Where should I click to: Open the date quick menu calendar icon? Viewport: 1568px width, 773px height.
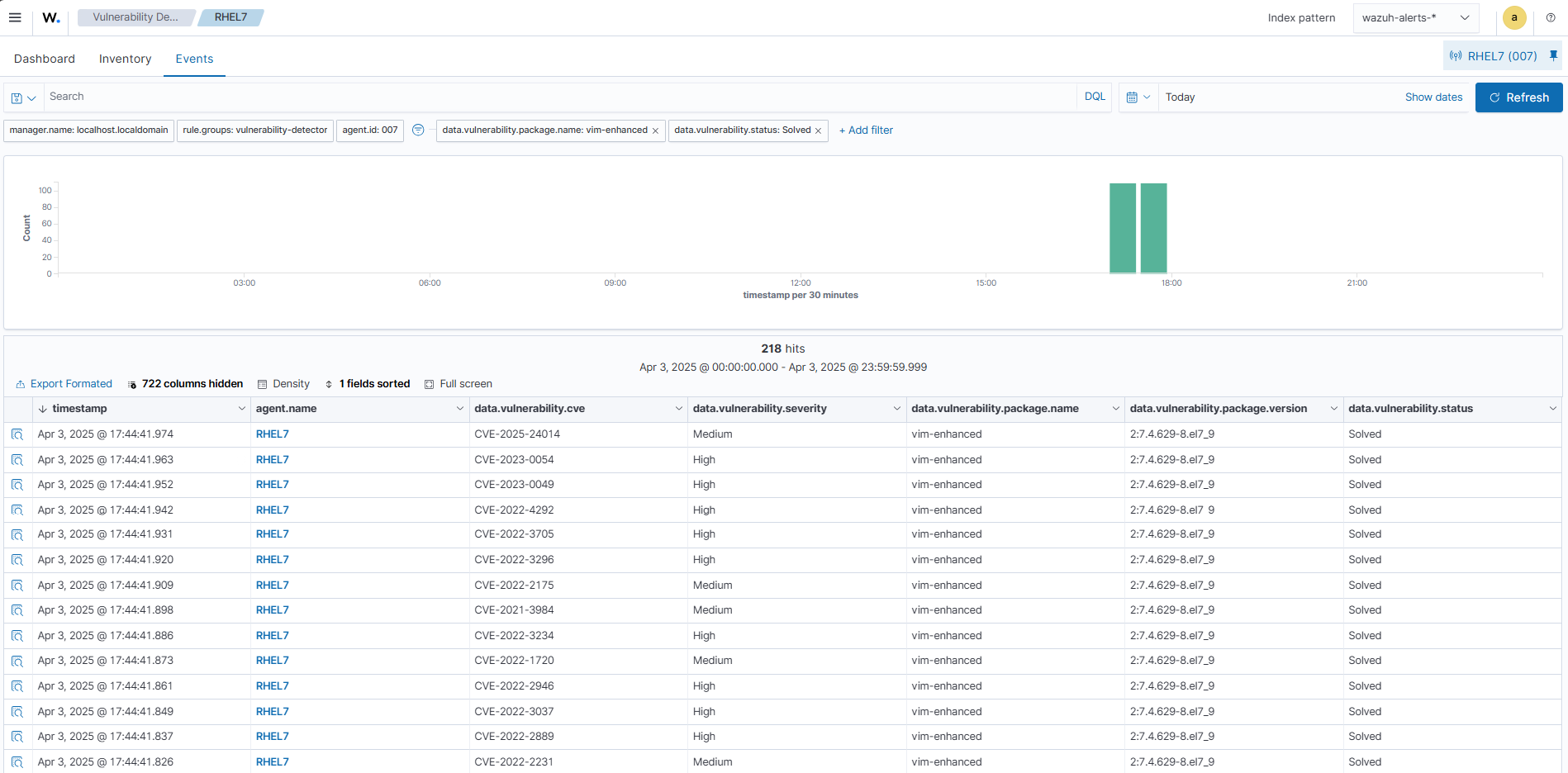tap(1138, 97)
